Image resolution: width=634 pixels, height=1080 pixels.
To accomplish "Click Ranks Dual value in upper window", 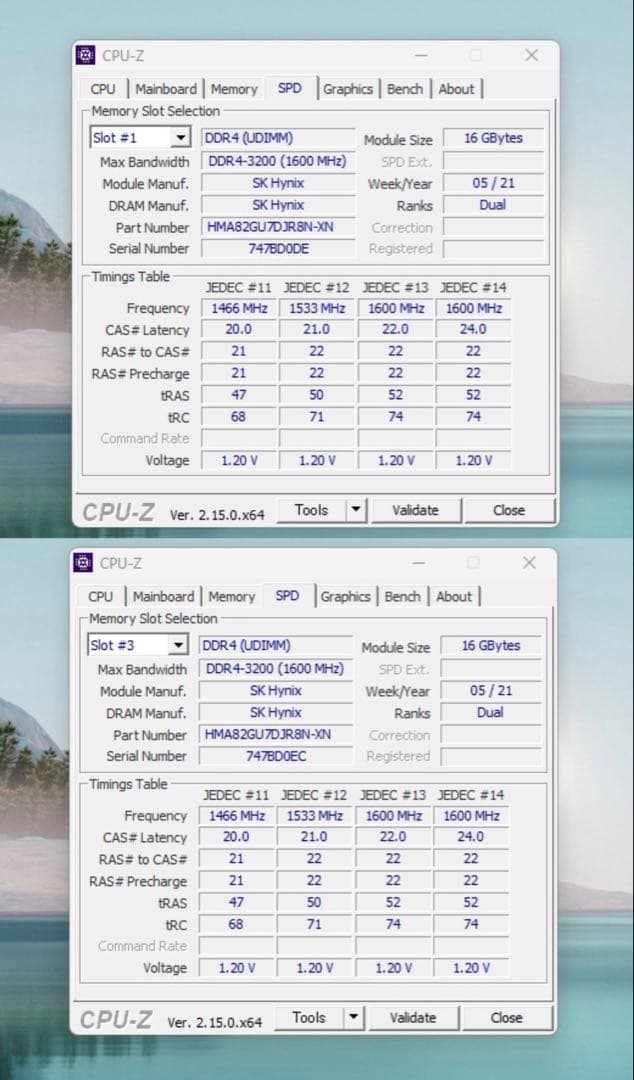I will click(x=493, y=205).
